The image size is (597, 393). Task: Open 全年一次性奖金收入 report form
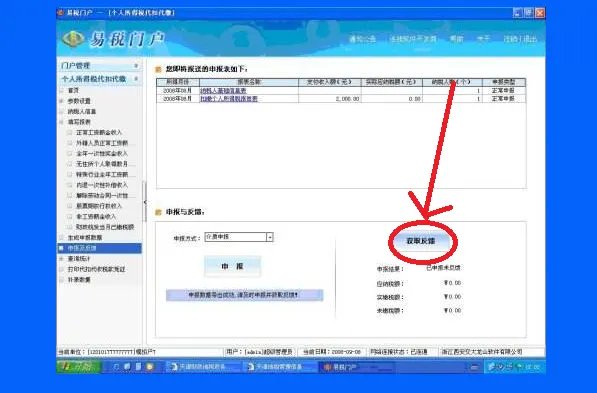pos(102,153)
